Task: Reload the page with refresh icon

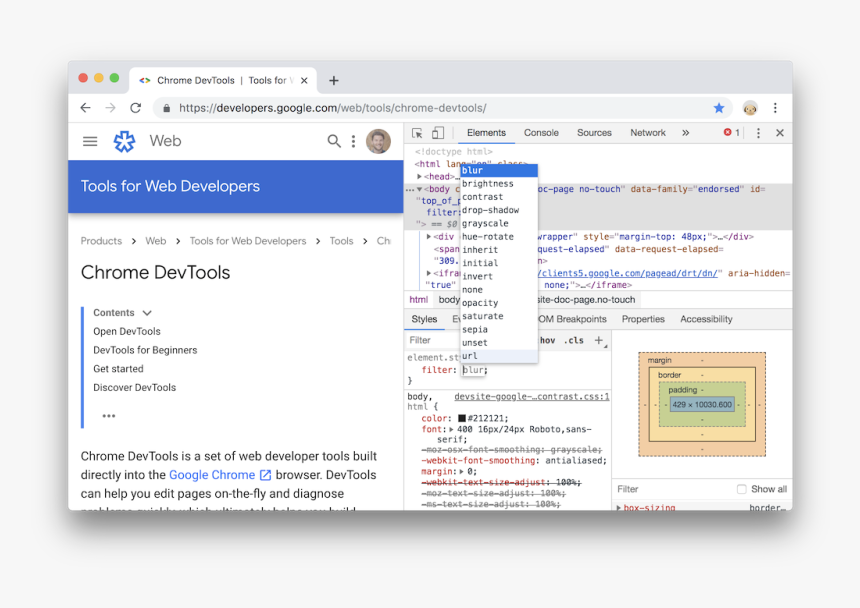Action: (135, 108)
